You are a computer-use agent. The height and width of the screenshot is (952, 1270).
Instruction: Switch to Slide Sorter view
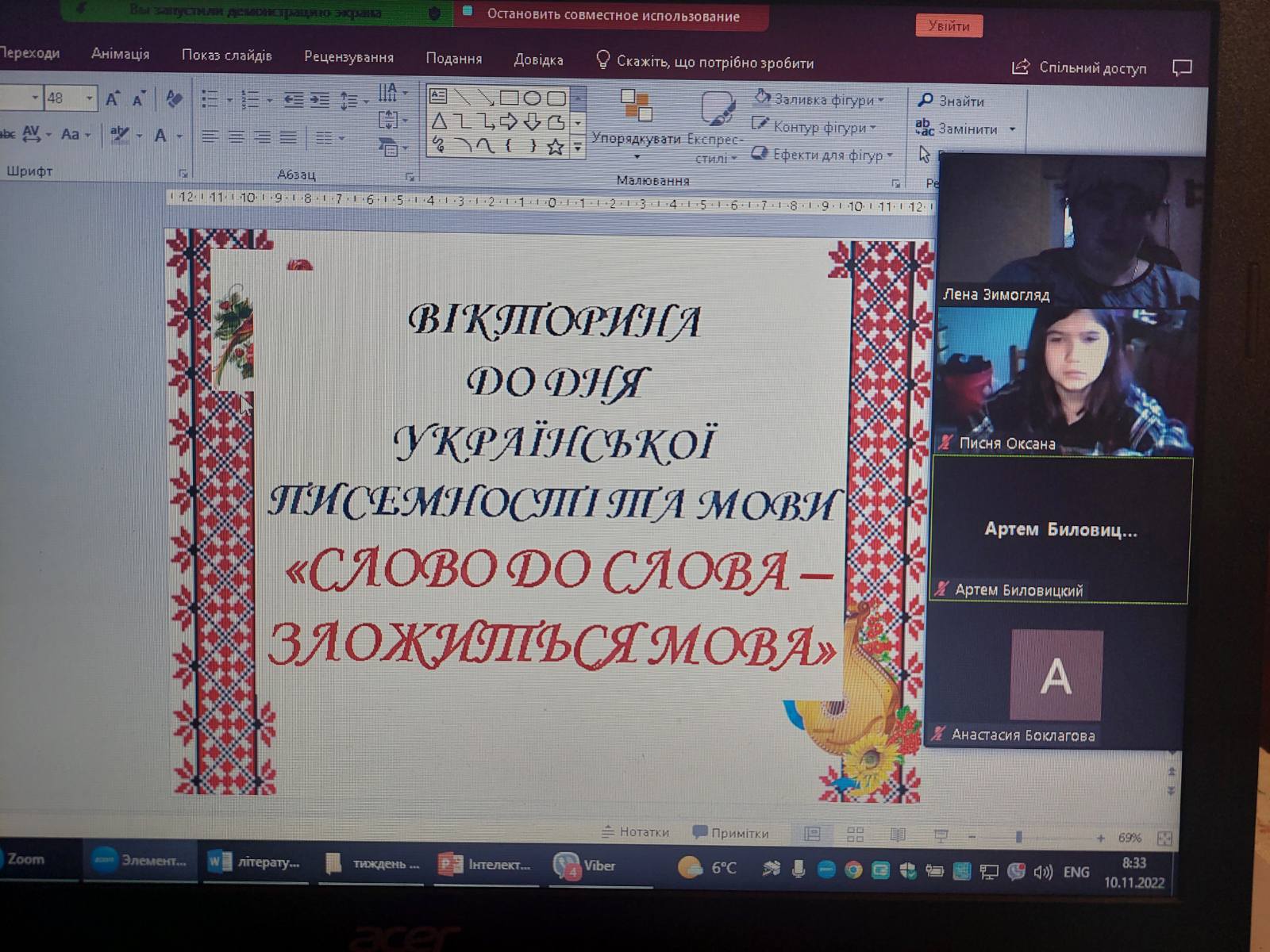[x=855, y=834]
